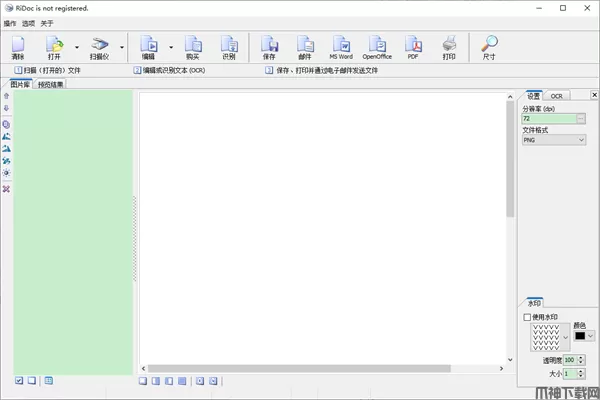Click the black 颜色 color swatch
The image size is (600, 400).
click(579, 336)
